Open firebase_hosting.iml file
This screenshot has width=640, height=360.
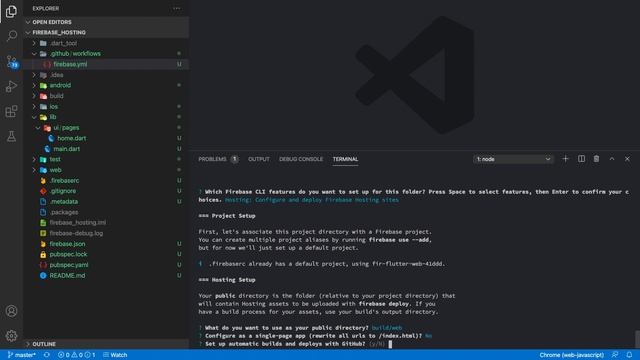(x=106, y=222)
